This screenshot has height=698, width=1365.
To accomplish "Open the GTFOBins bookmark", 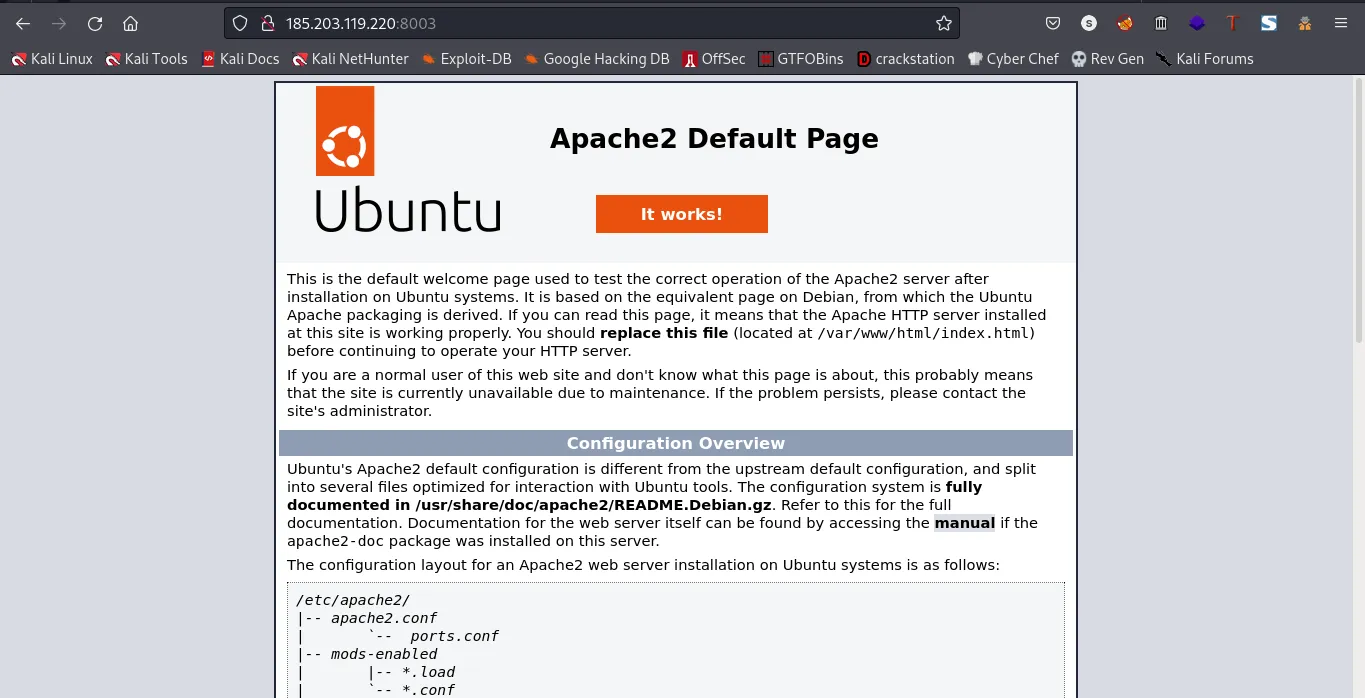I will 801,59.
